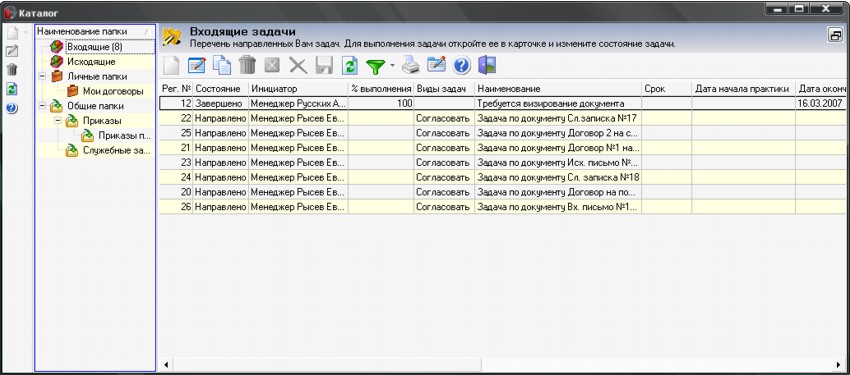Collapse the Приказы tree node
The height and width of the screenshot is (375, 850).
pos(57,121)
